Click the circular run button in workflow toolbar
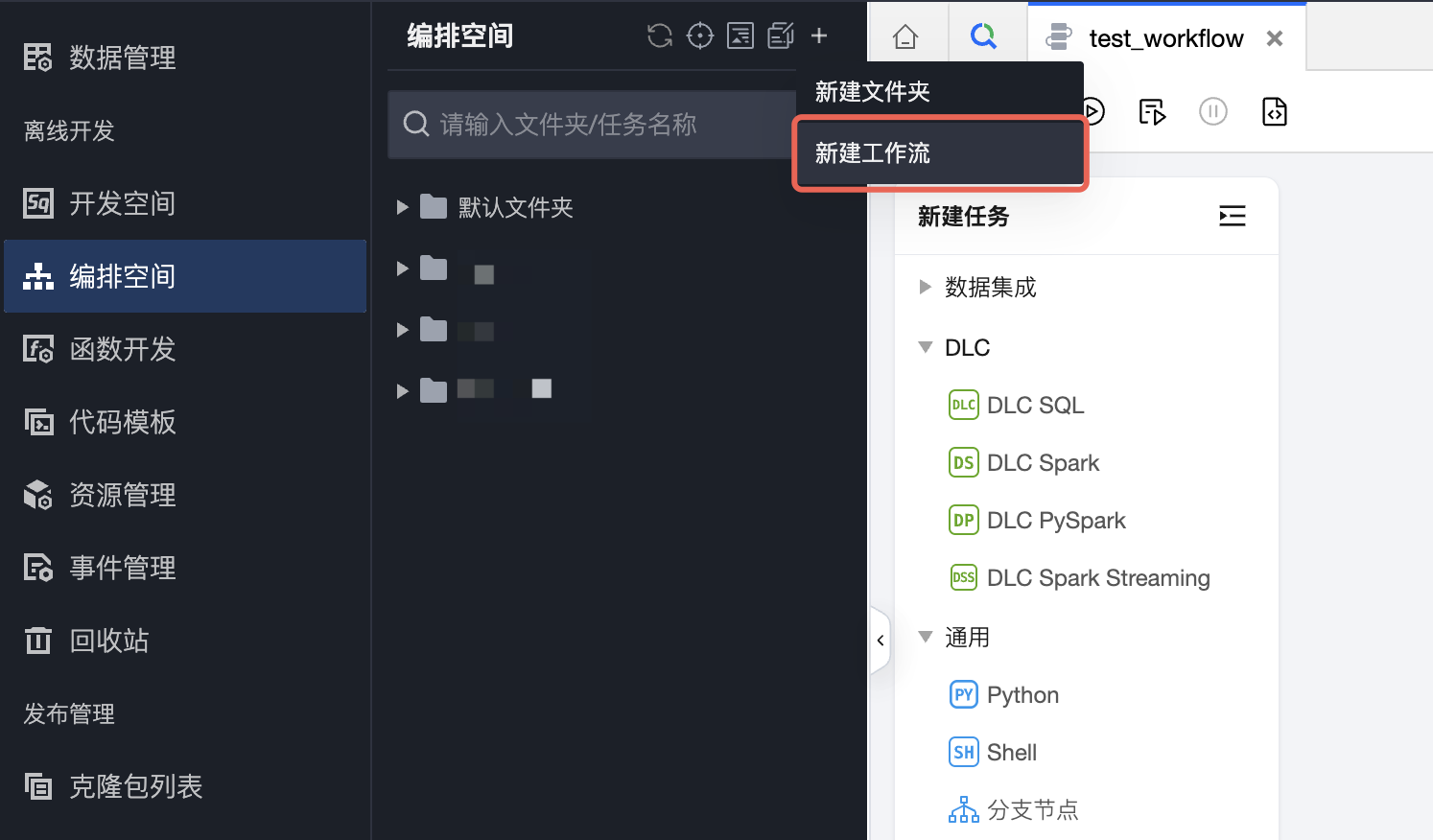The image size is (1433, 840). (1092, 112)
